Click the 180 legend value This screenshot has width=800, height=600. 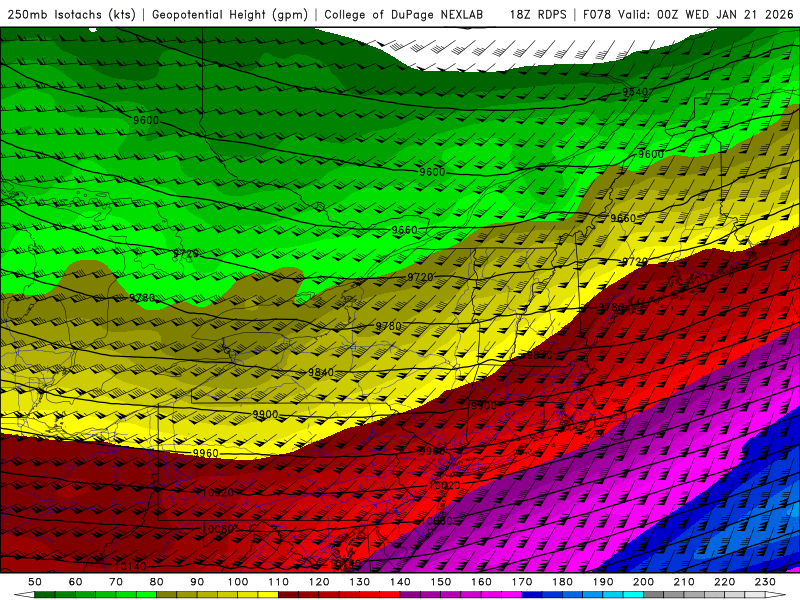562,582
